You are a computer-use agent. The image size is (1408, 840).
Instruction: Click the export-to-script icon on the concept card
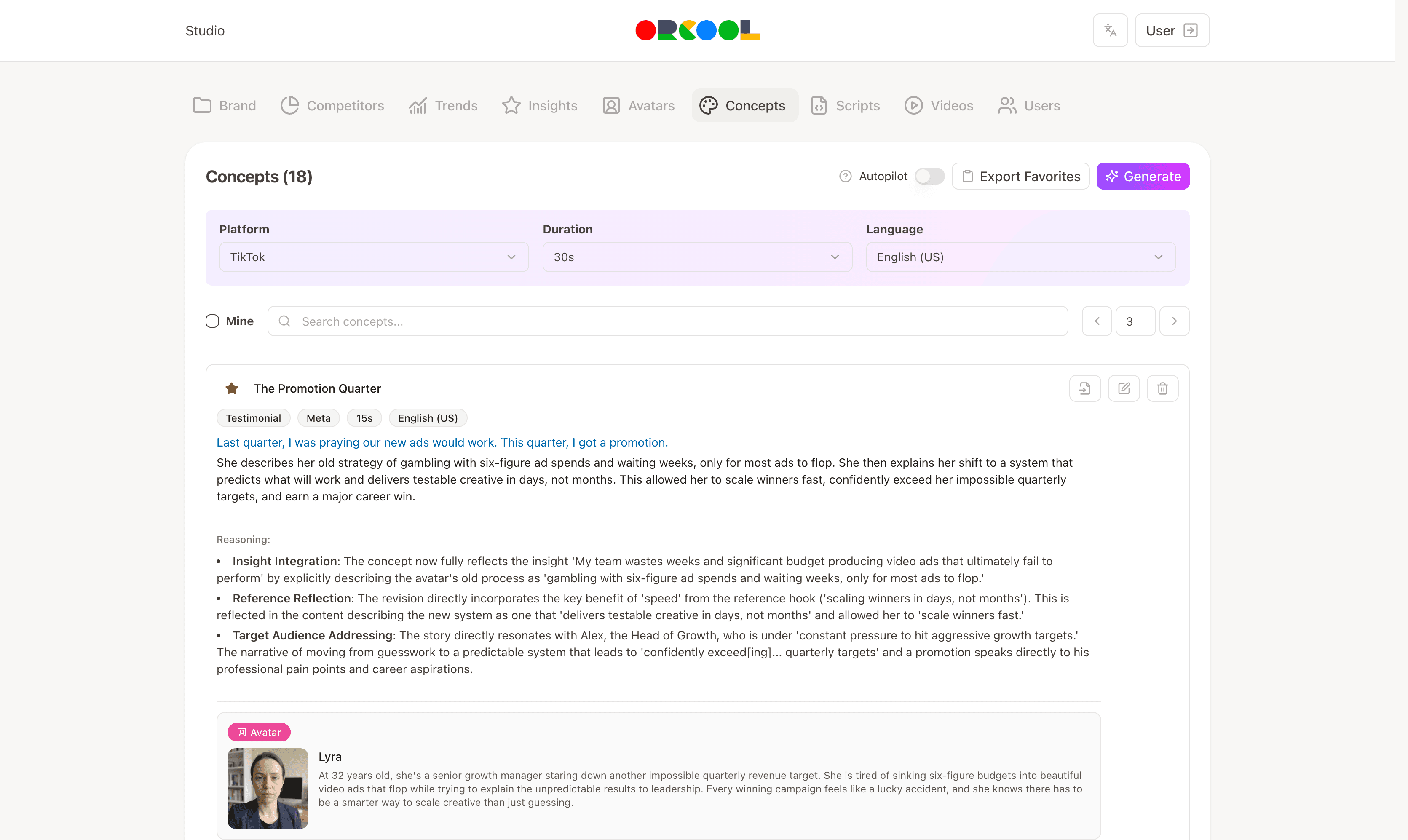pos(1084,388)
